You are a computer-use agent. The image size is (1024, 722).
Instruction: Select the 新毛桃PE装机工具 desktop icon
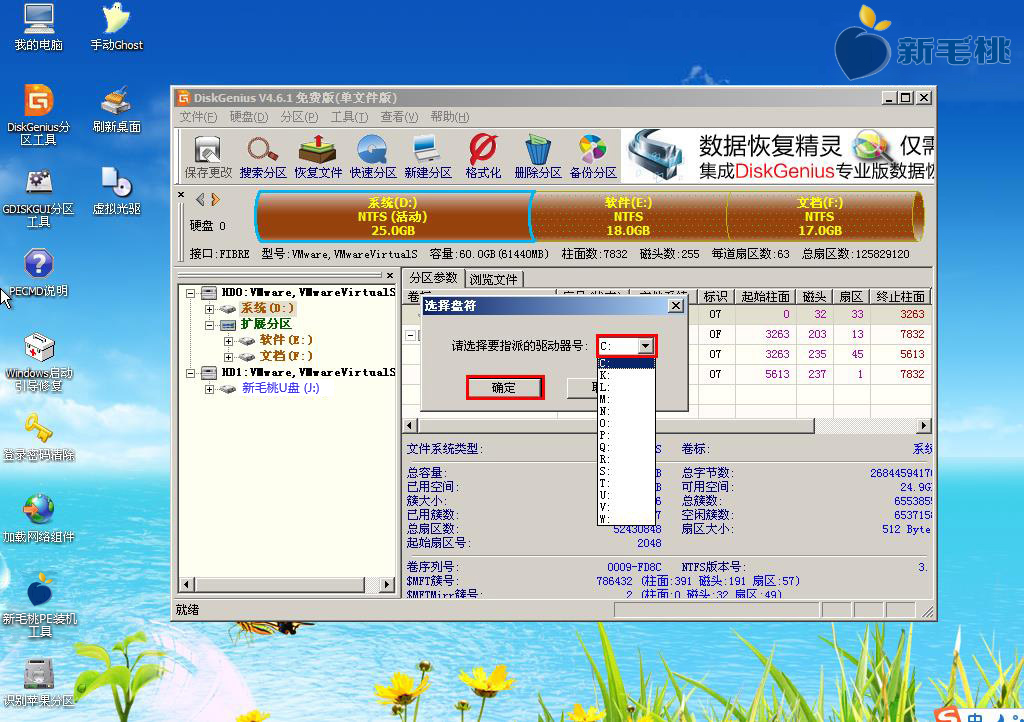pos(39,607)
